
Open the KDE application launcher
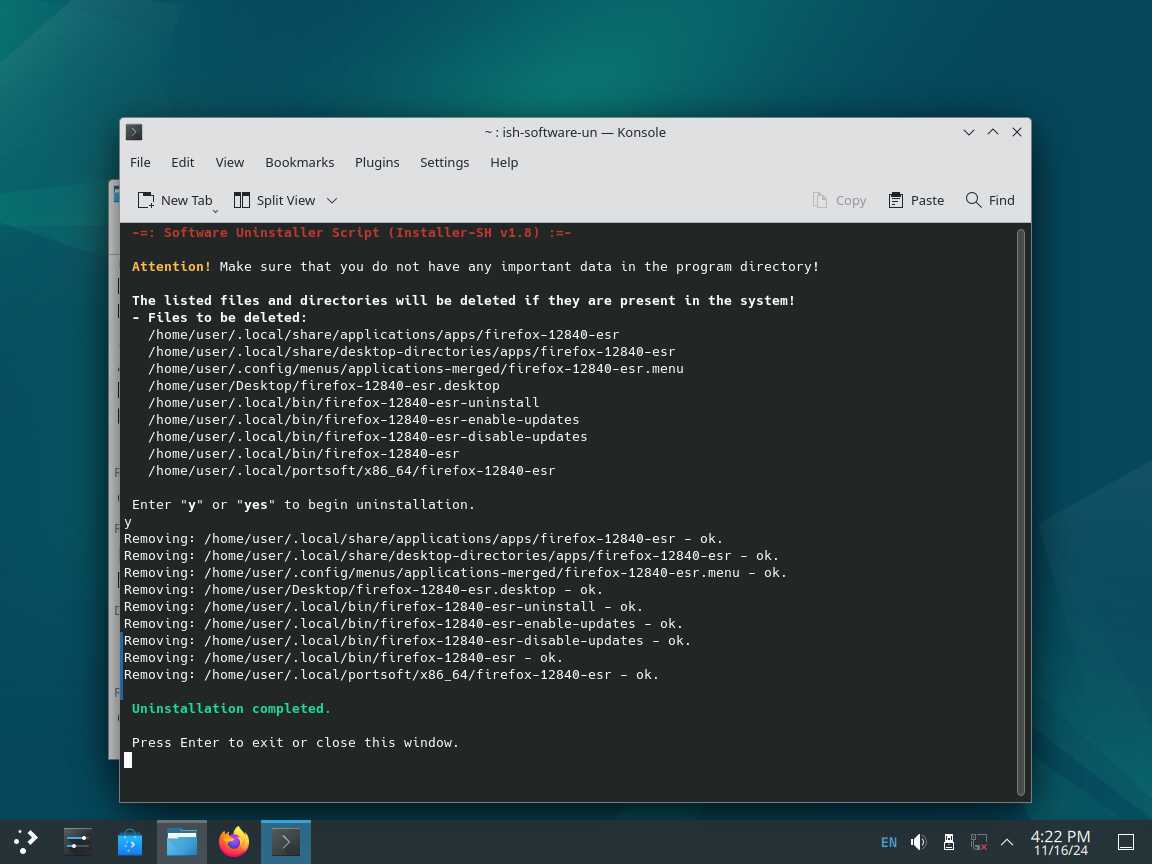[x=26, y=842]
